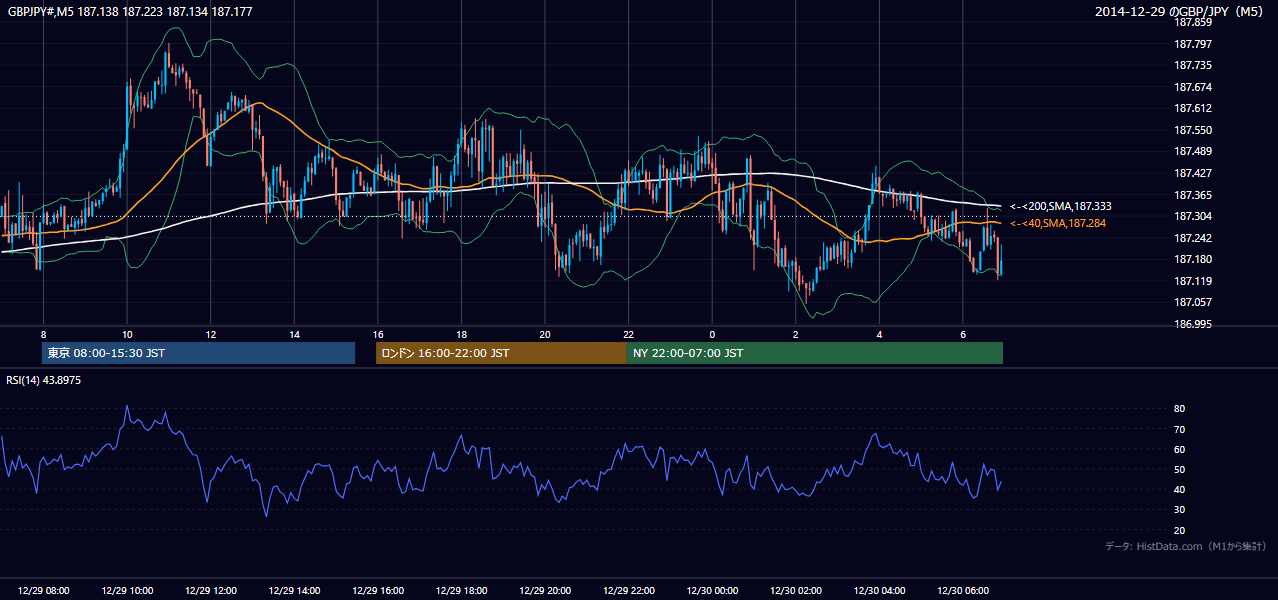
Task: Click price axis value 187.057
Action: tap(1193, 302)
